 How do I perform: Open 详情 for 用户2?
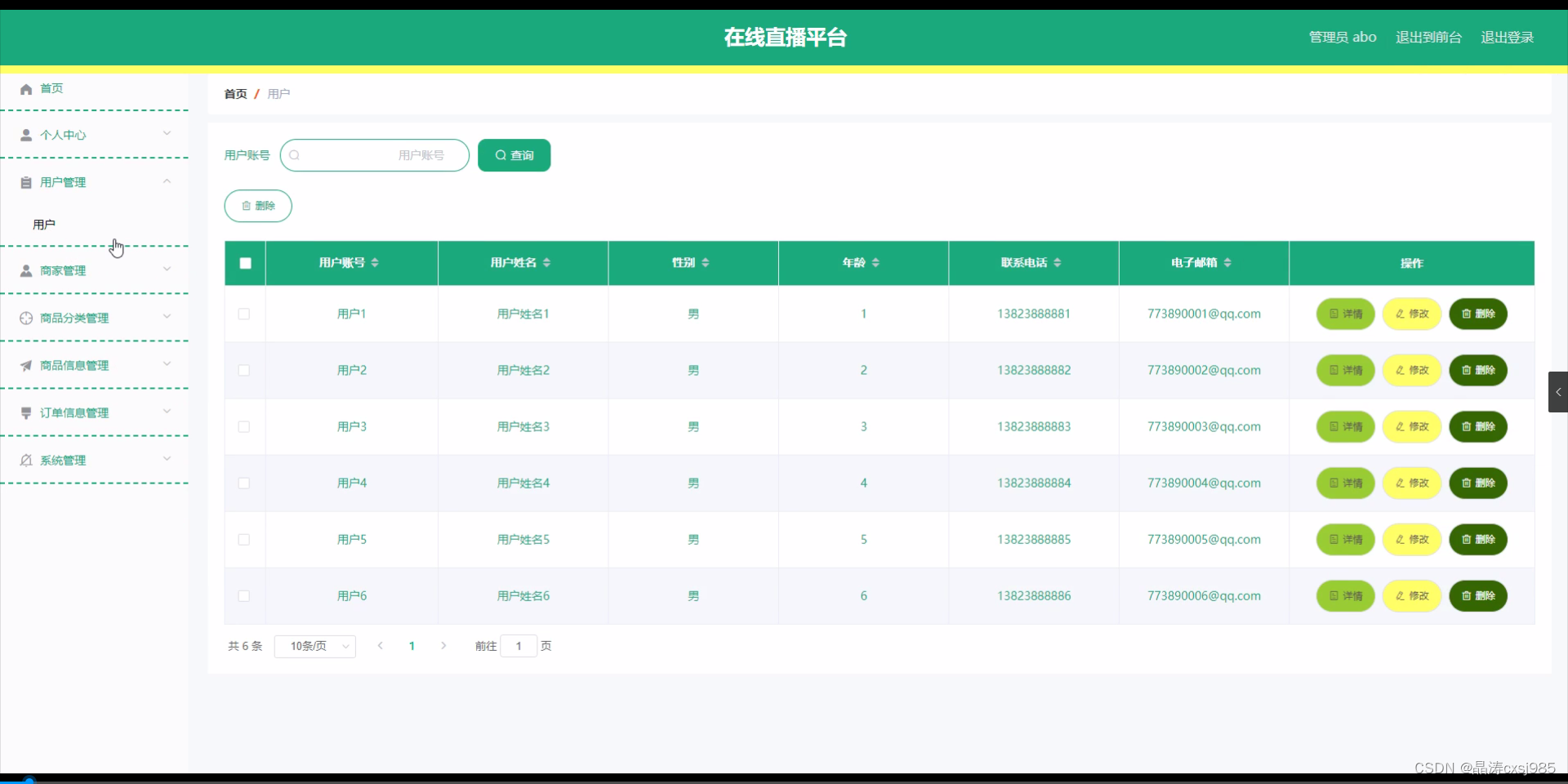coord(1345,370)
